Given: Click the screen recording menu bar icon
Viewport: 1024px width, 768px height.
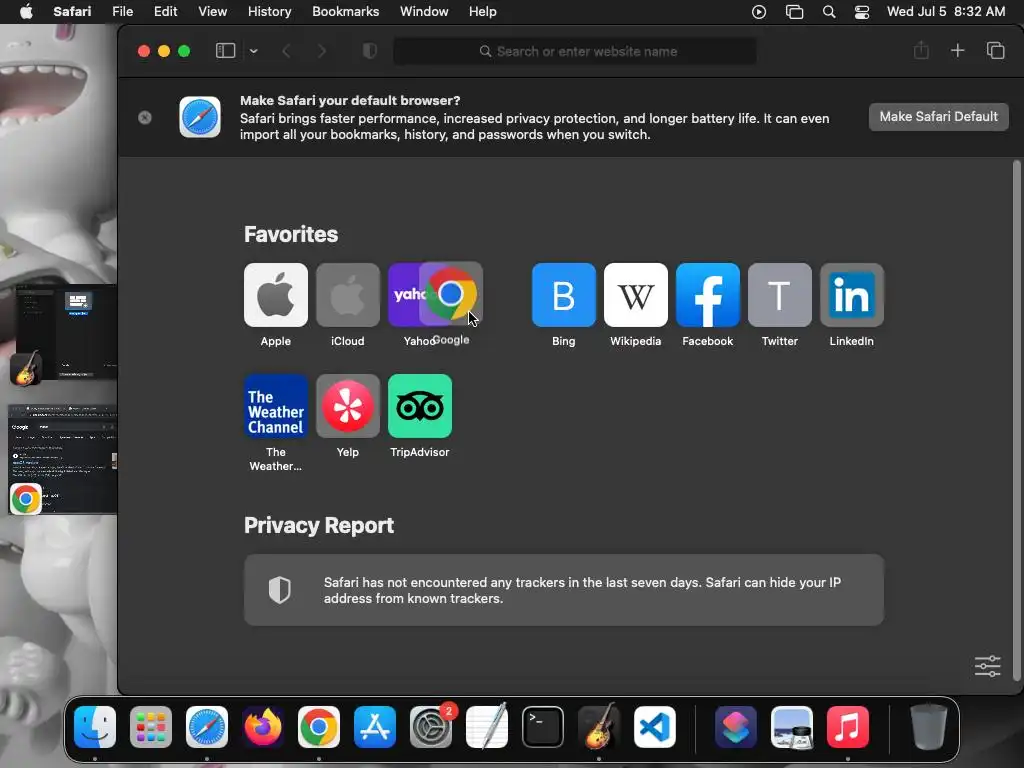Looking at the screenshot, I should [x=759, y=12].
